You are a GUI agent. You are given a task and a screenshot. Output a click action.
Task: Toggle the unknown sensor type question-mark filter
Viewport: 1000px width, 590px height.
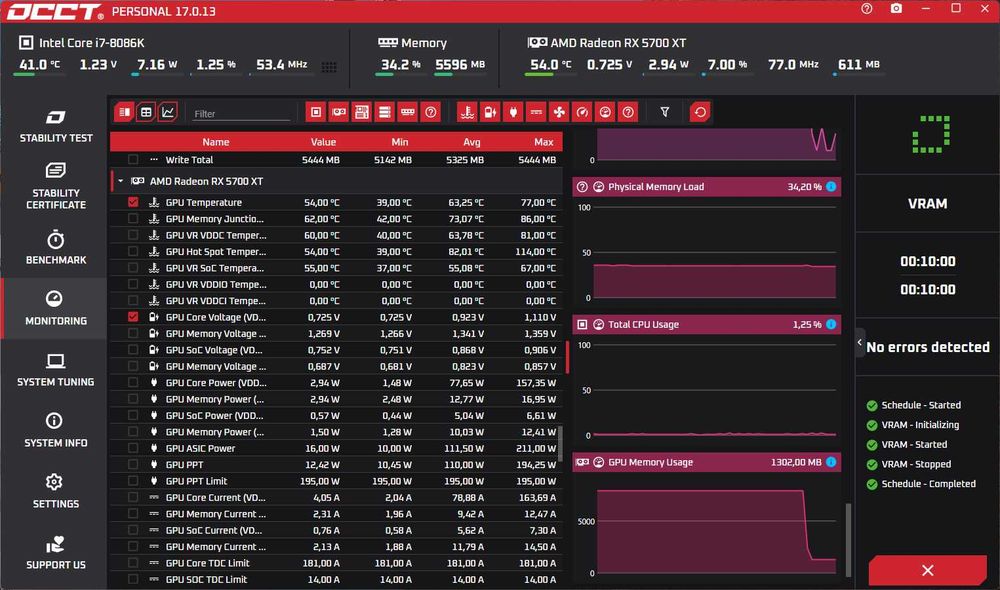(x=628, y=112)
